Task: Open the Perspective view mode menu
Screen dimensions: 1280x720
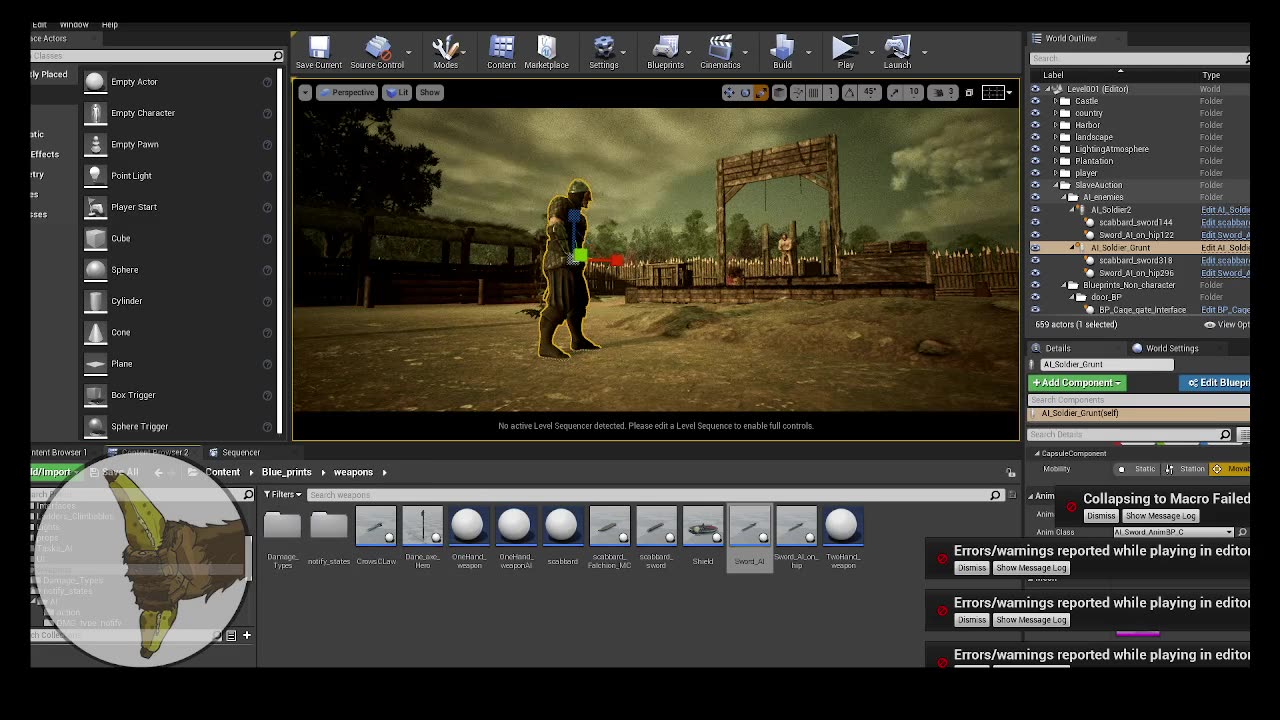Action: coord(346,93)
